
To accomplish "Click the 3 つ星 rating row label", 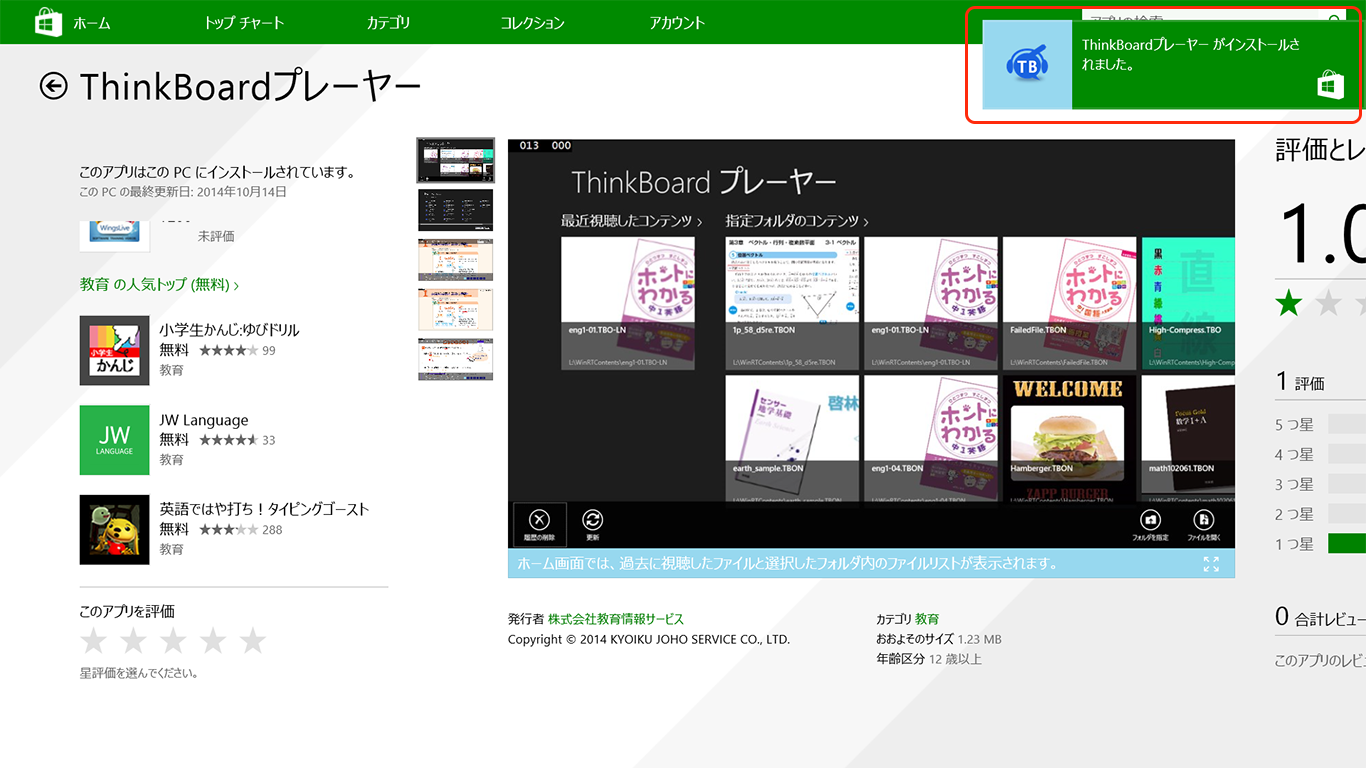I will (1294, 484).
